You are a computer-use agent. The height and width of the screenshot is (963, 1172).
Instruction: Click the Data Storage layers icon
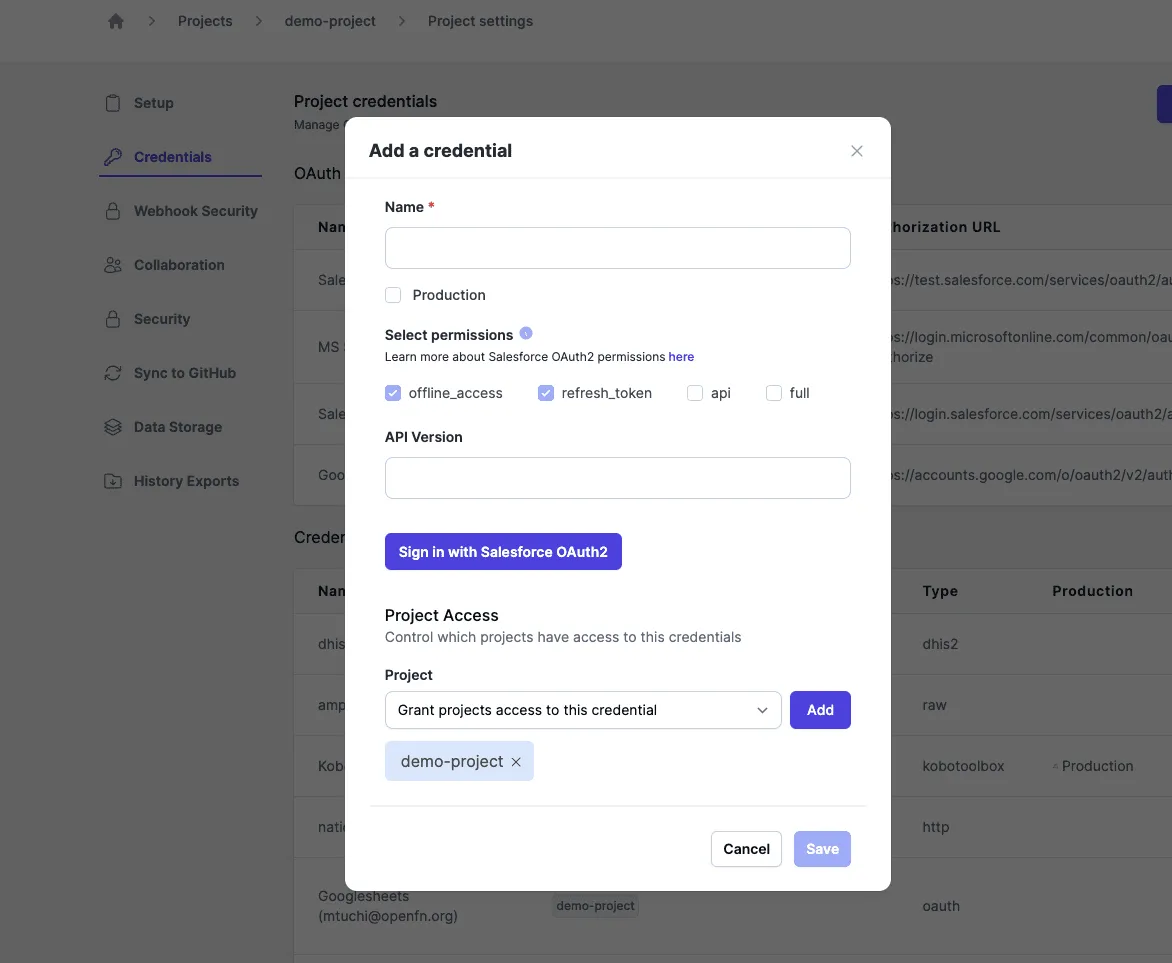click(113, 427)
